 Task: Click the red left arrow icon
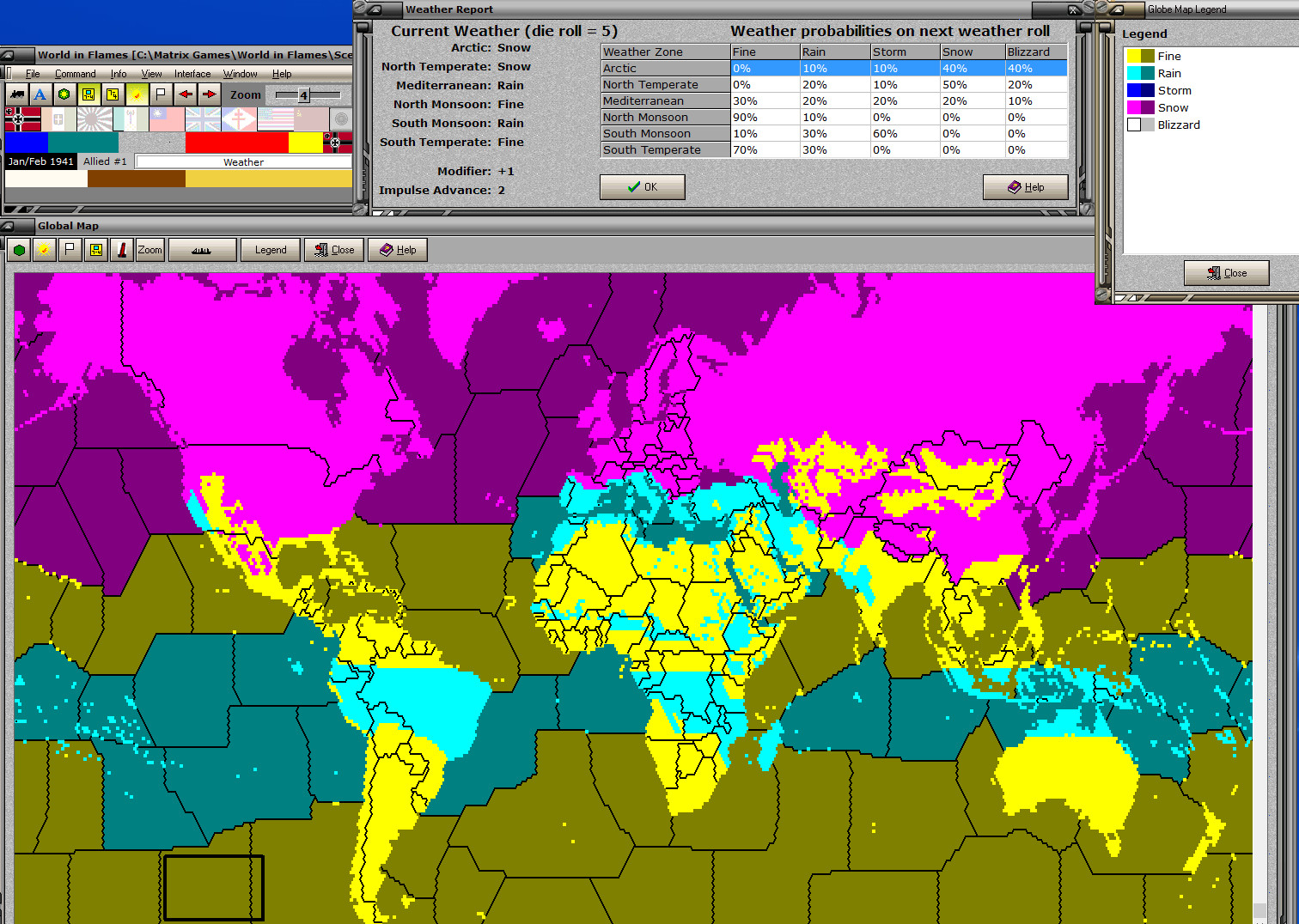[x=186, y=94]
